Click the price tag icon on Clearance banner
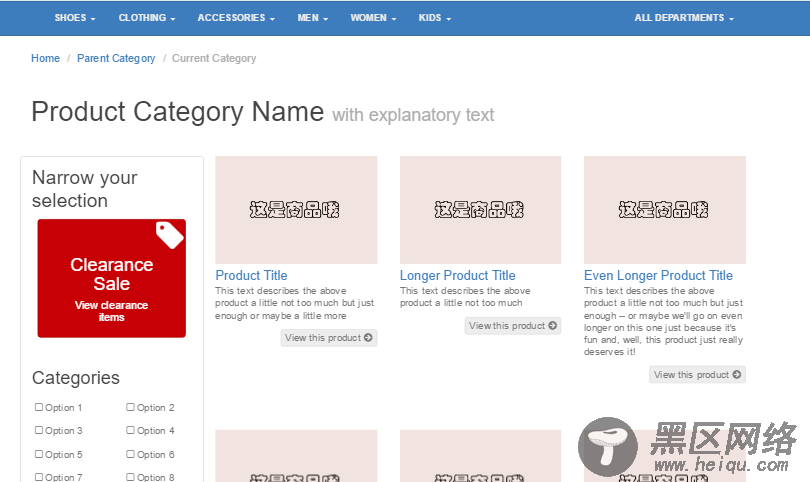 pyautogui.click(x=169, y=235)
